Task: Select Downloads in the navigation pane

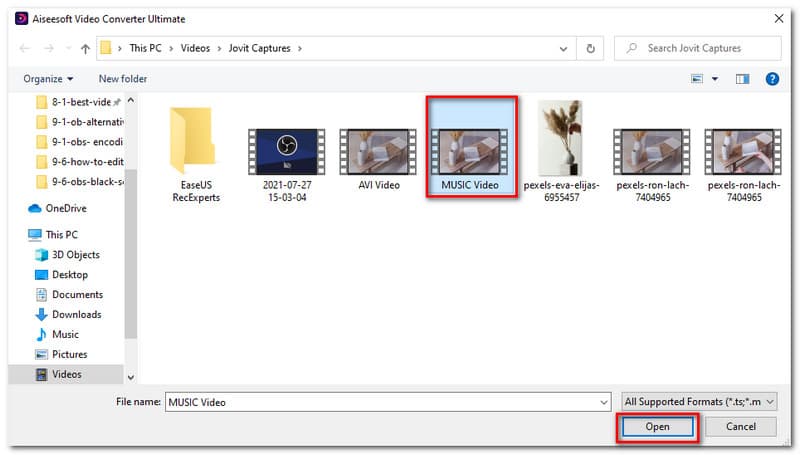Action: tap(77, 314)
